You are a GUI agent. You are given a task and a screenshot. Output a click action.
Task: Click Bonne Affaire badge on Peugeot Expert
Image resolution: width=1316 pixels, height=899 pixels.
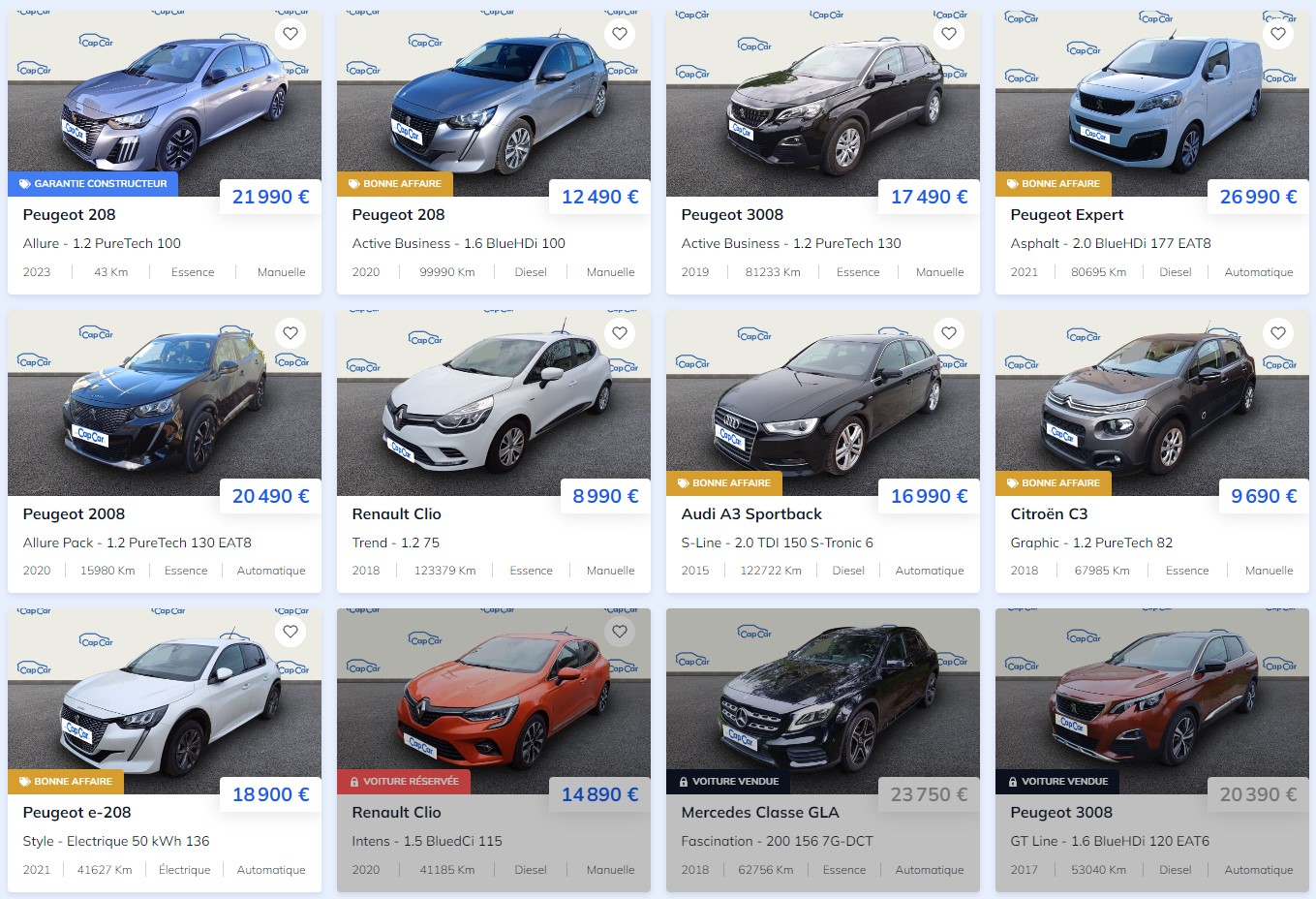1053,184
